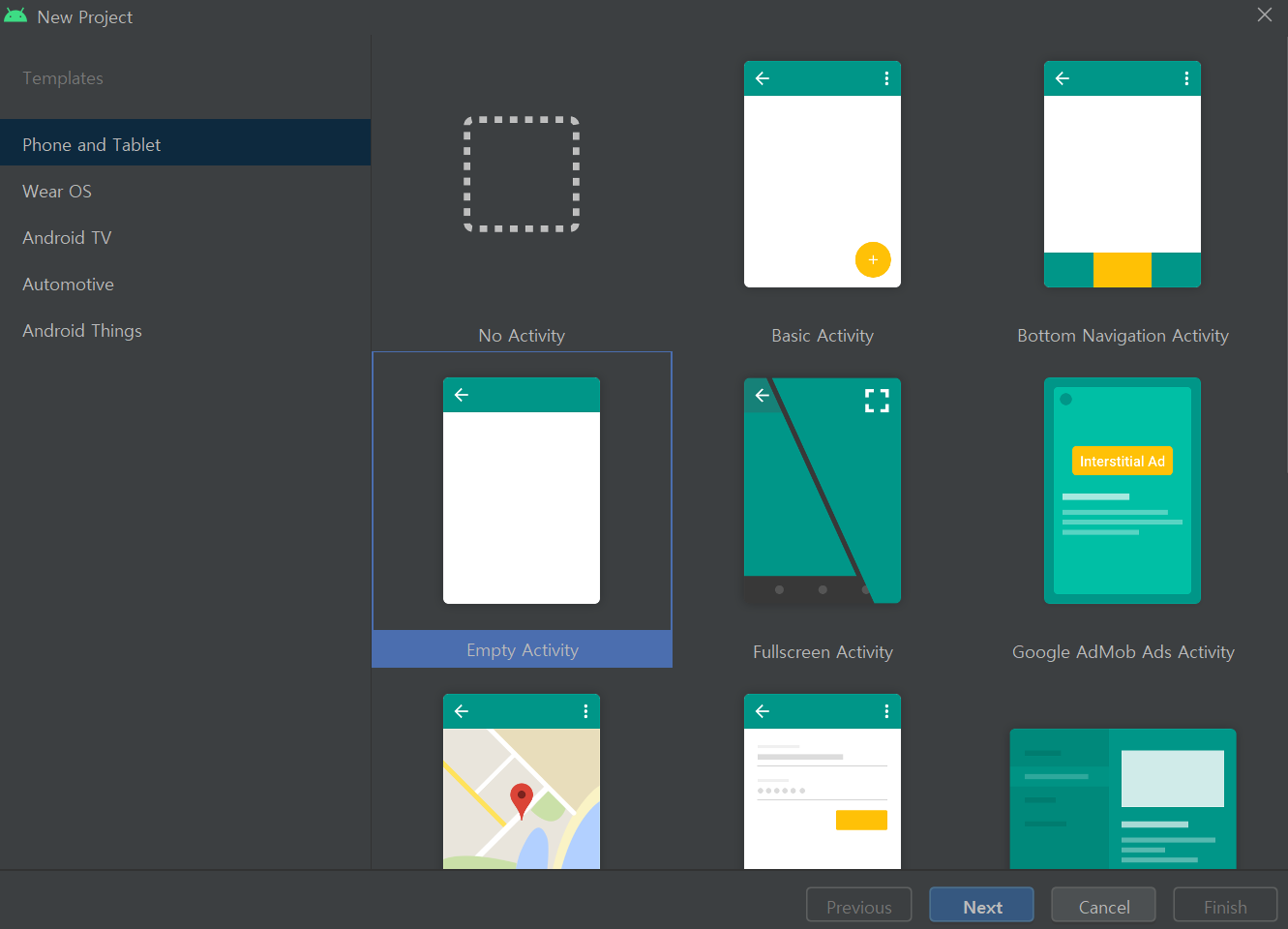Select the login form template preview

click(x=823, y=781)
